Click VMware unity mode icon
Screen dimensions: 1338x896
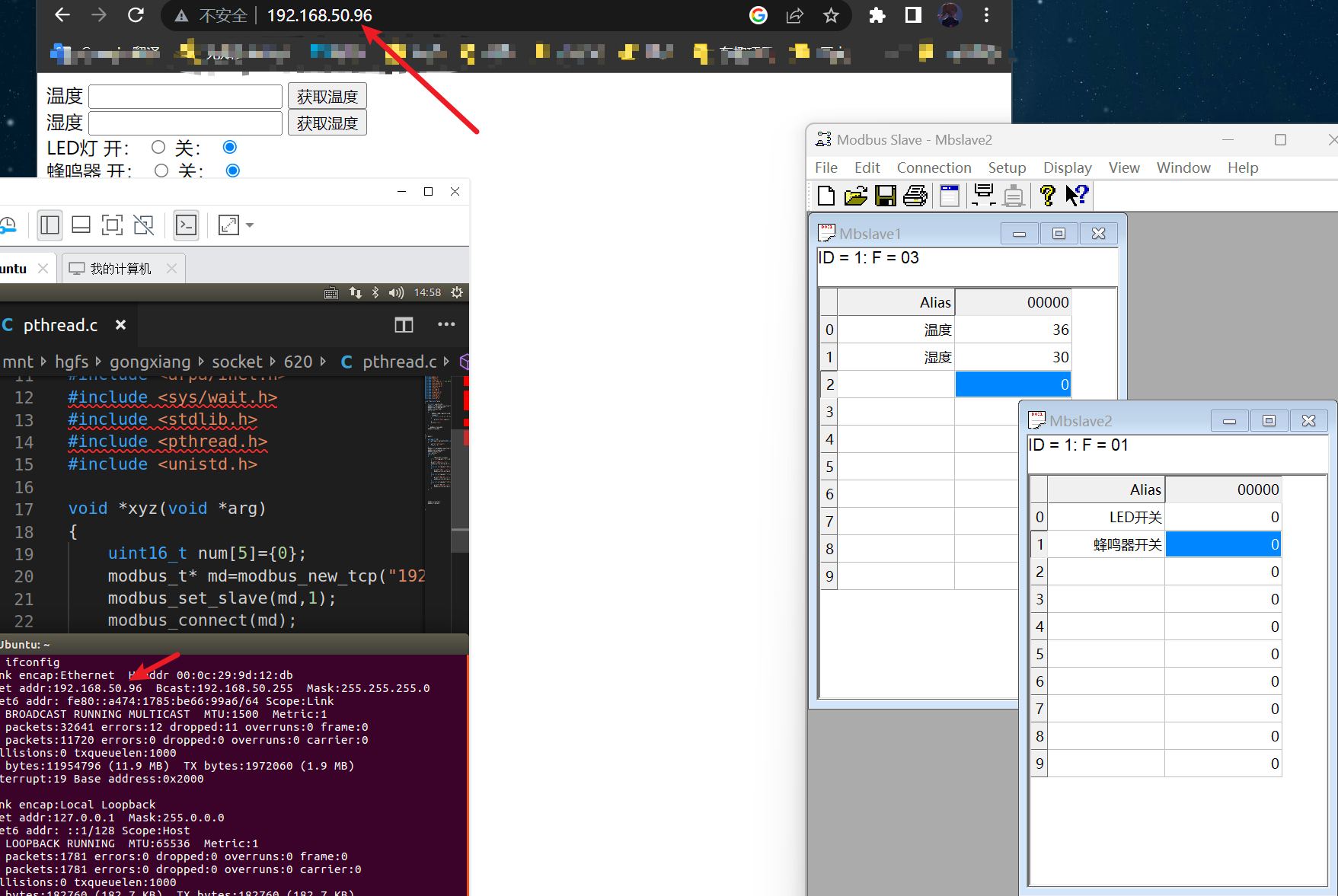click(x=143, y=225)
